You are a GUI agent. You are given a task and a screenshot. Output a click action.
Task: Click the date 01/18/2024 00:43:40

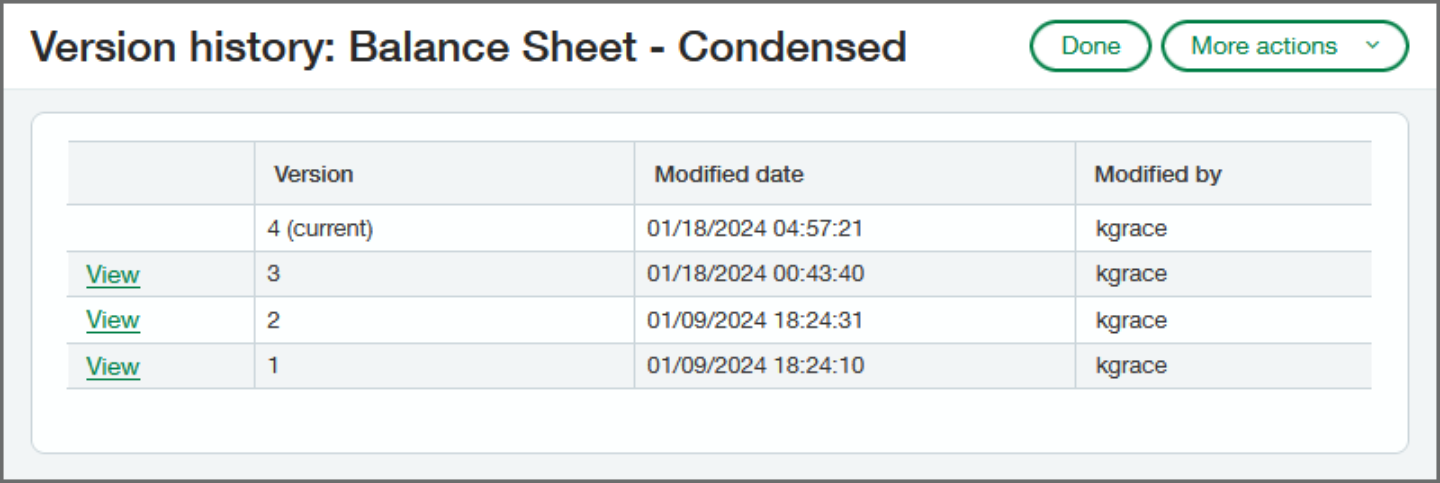coord(755,274)
